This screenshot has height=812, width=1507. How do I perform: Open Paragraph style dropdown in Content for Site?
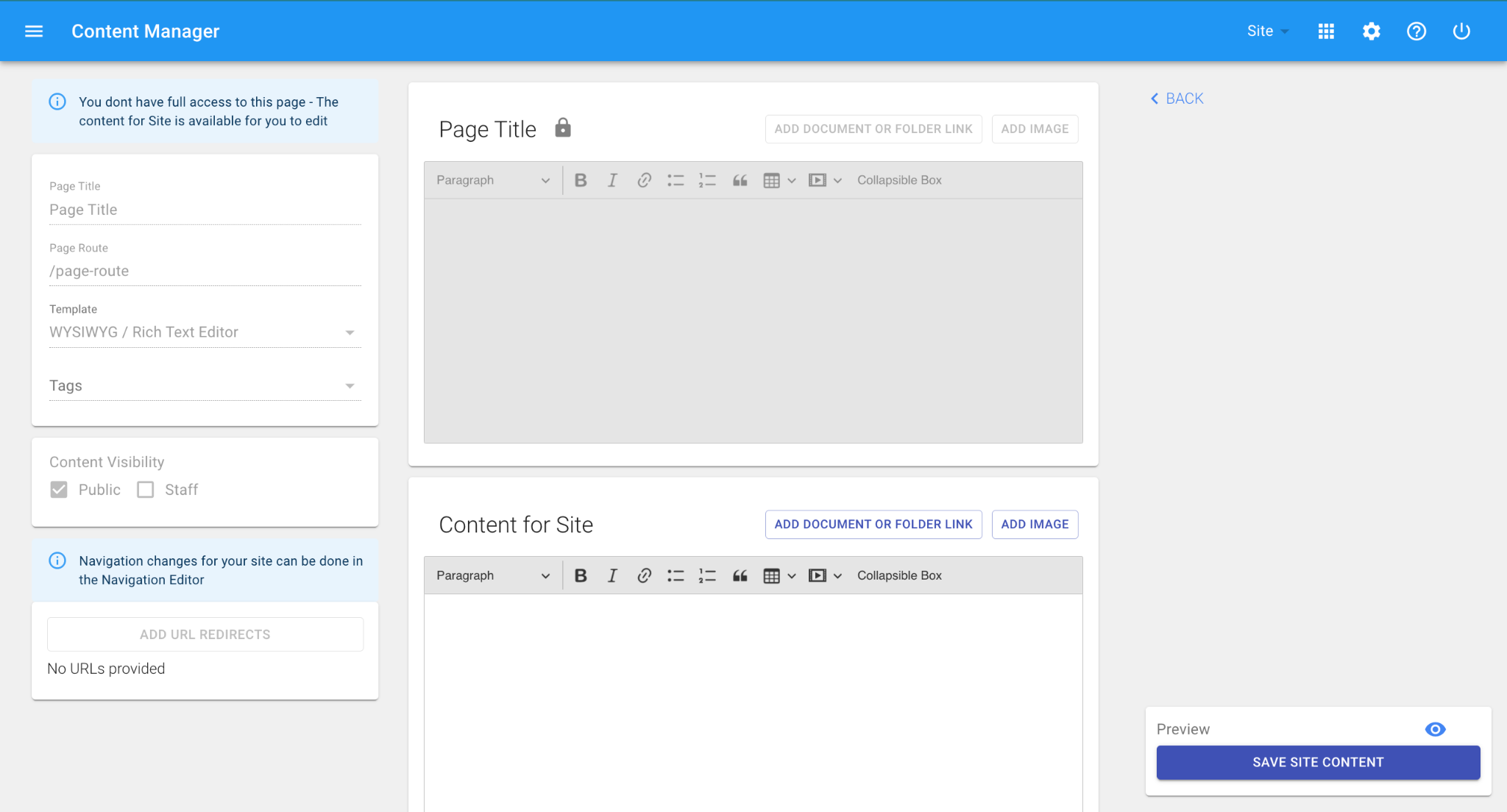493,576
